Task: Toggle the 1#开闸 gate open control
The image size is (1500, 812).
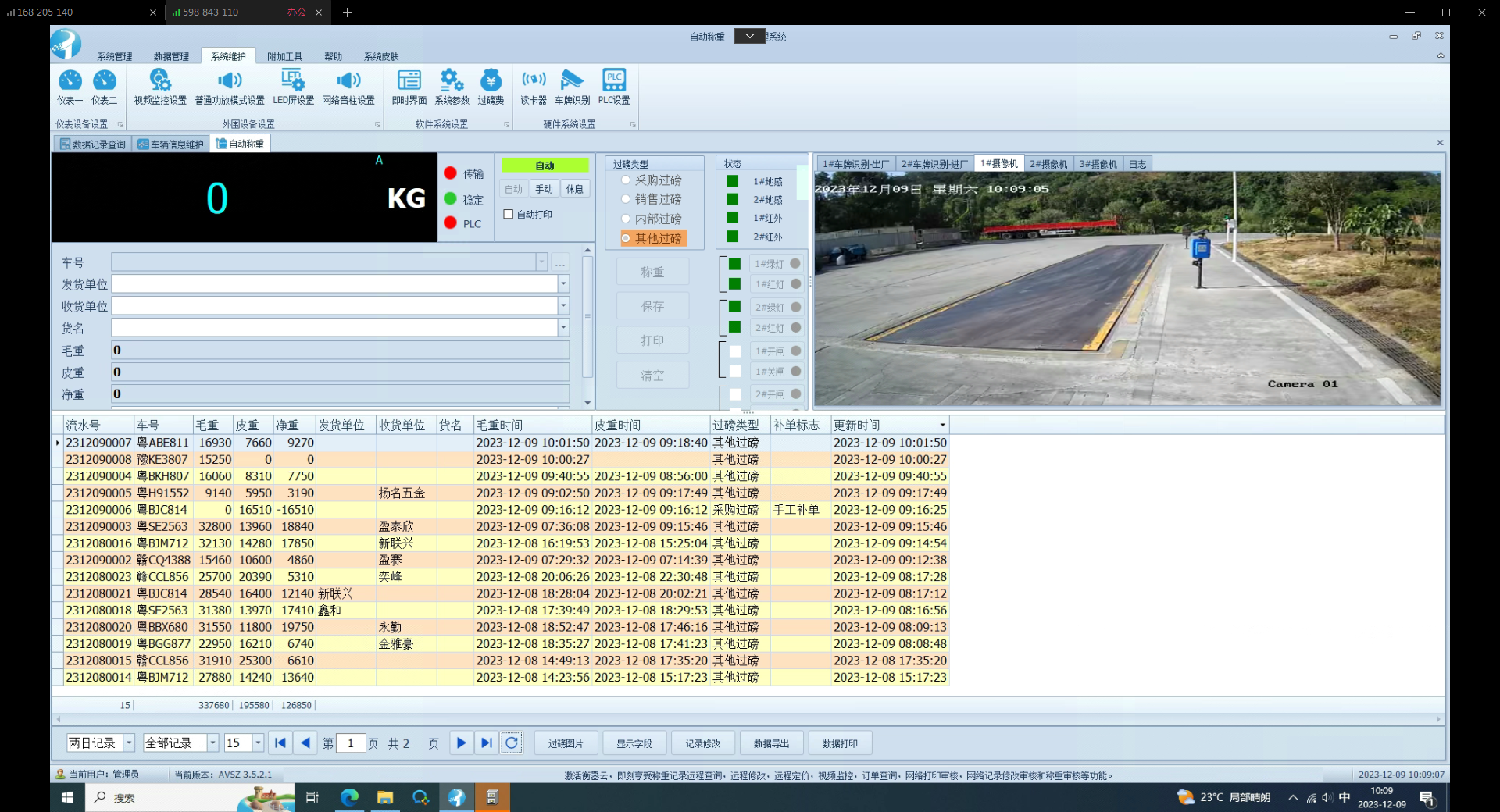Action: click(777, 351)
